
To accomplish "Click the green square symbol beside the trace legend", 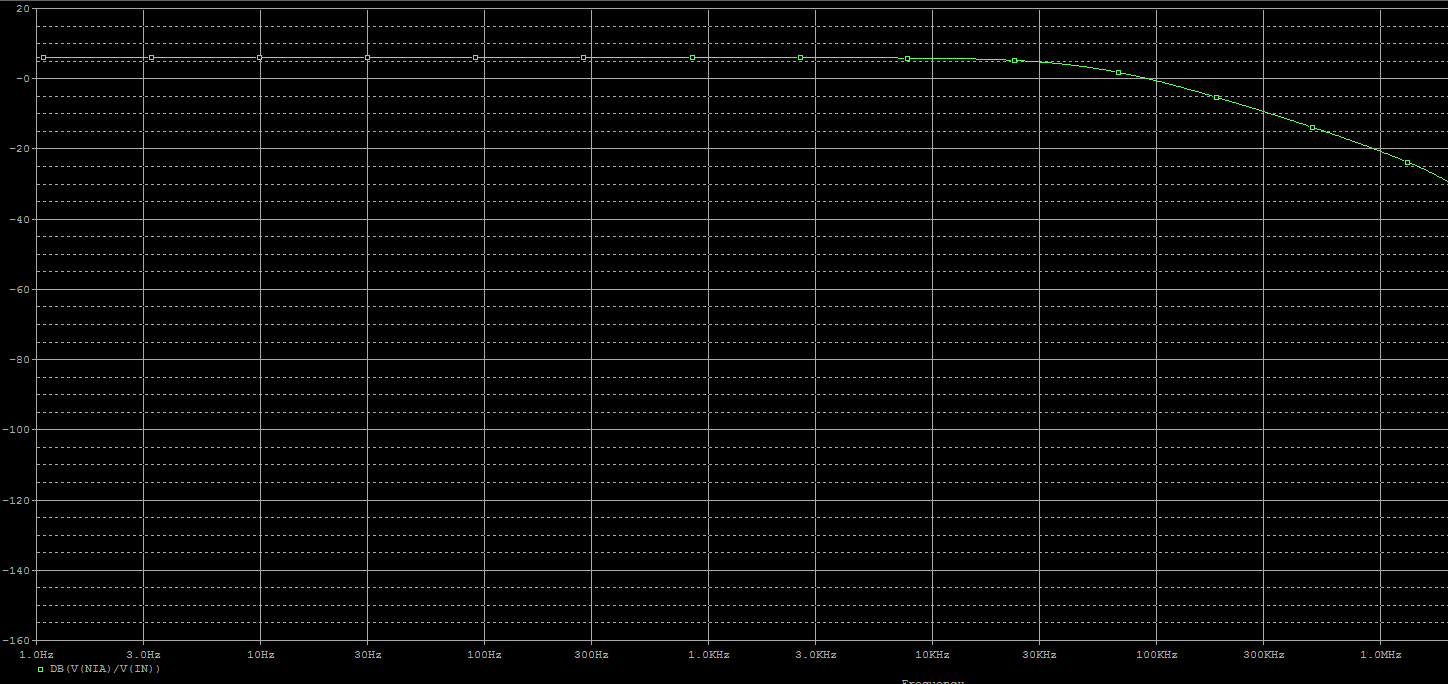I will click(x=41, y=669).
